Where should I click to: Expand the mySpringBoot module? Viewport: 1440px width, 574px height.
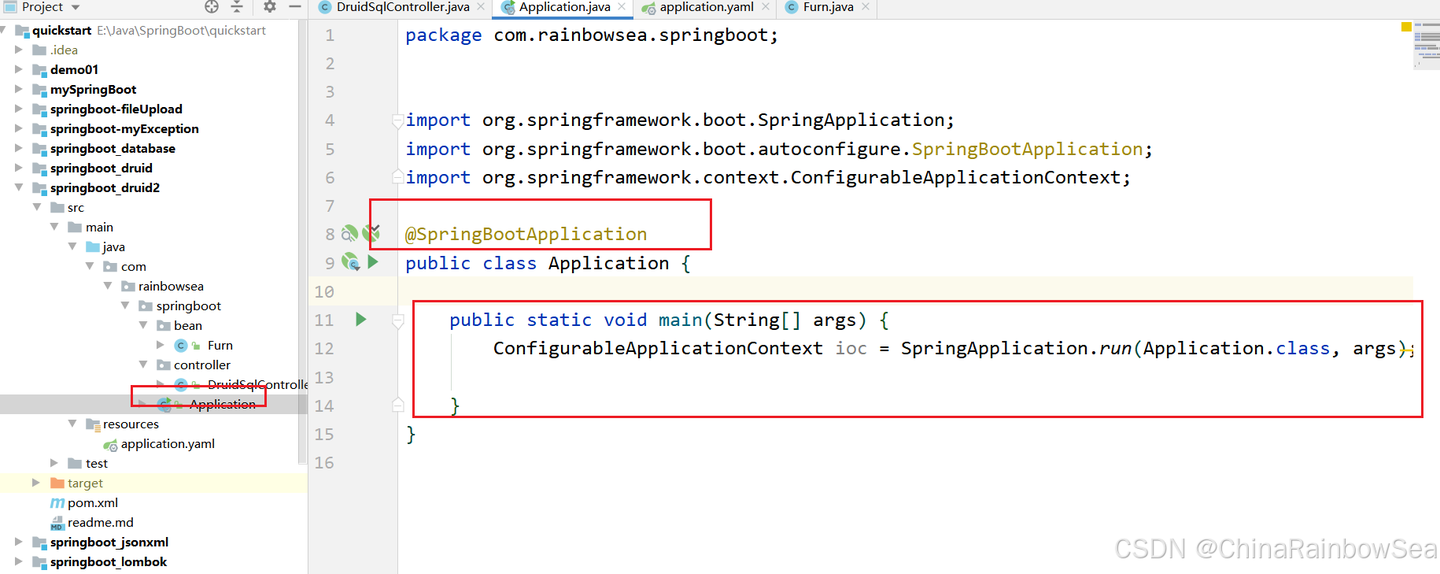pos(19,89)
